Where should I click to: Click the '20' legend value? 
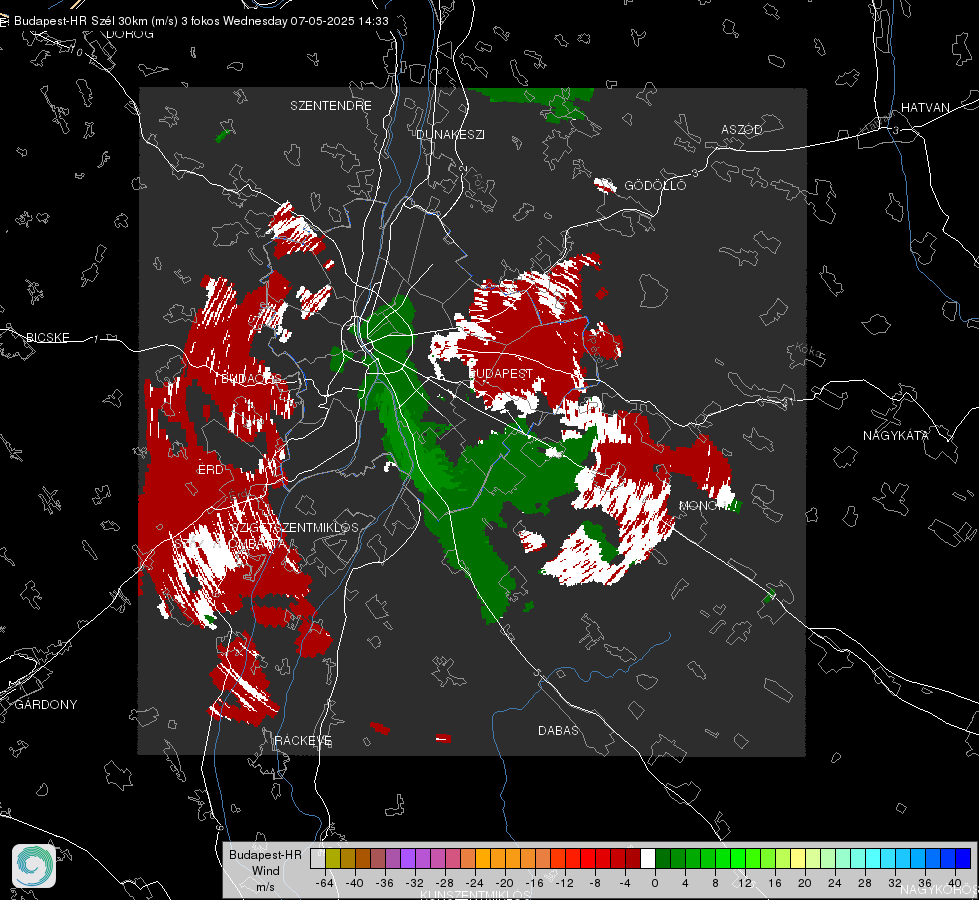[x=805, y=883]
